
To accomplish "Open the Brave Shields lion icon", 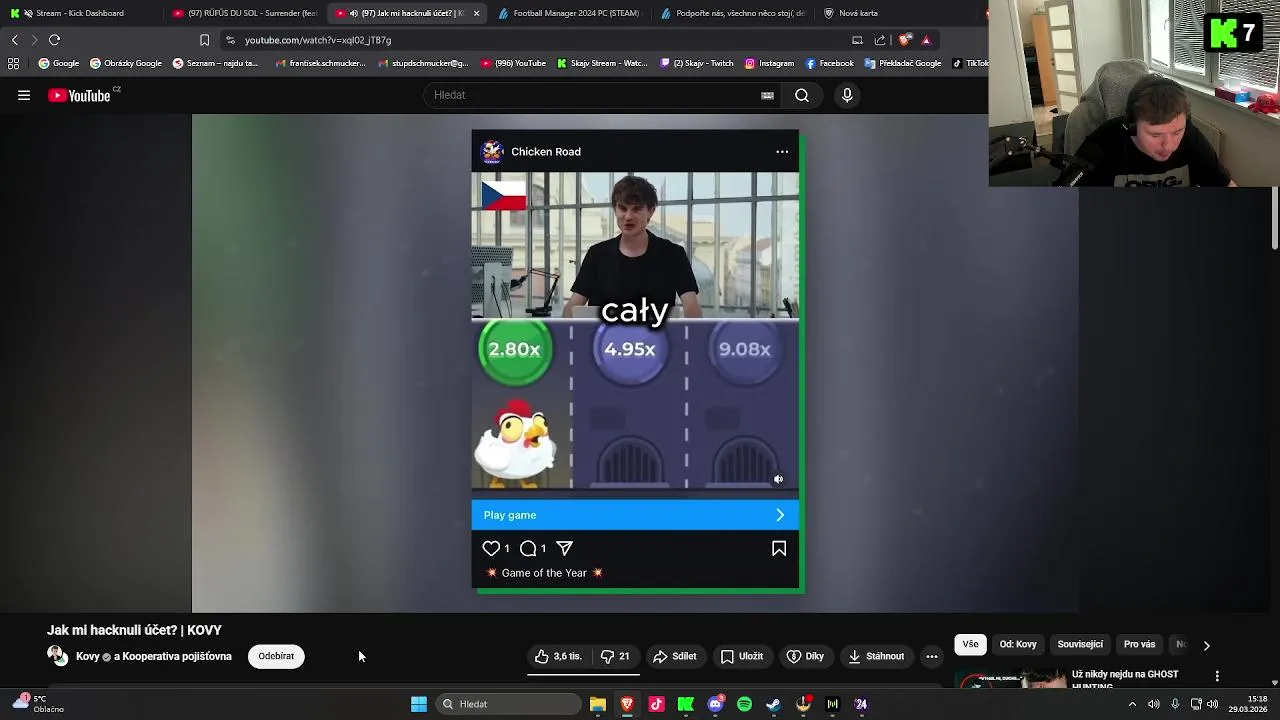I will pos(904,40).
